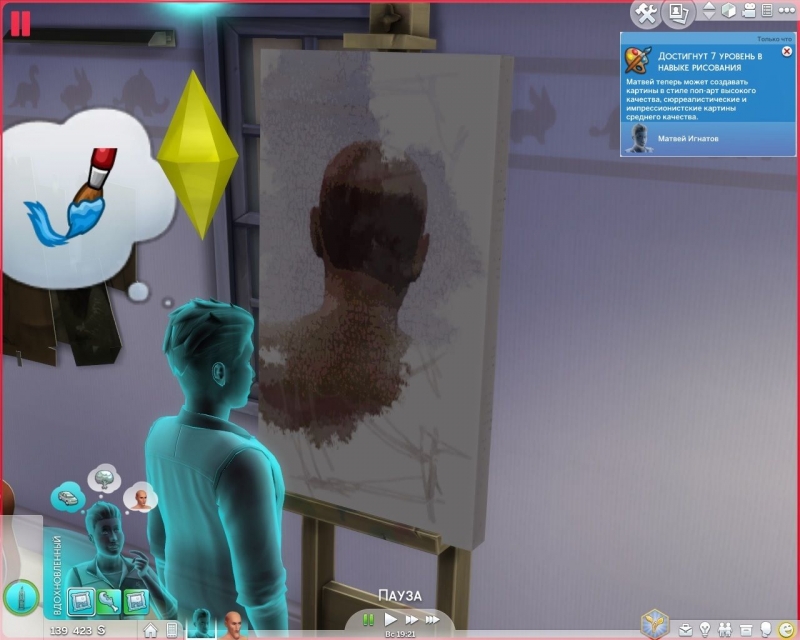Open the Inventory panel box icon
Screen dimensions: 800x640
[x=746, y=630]
